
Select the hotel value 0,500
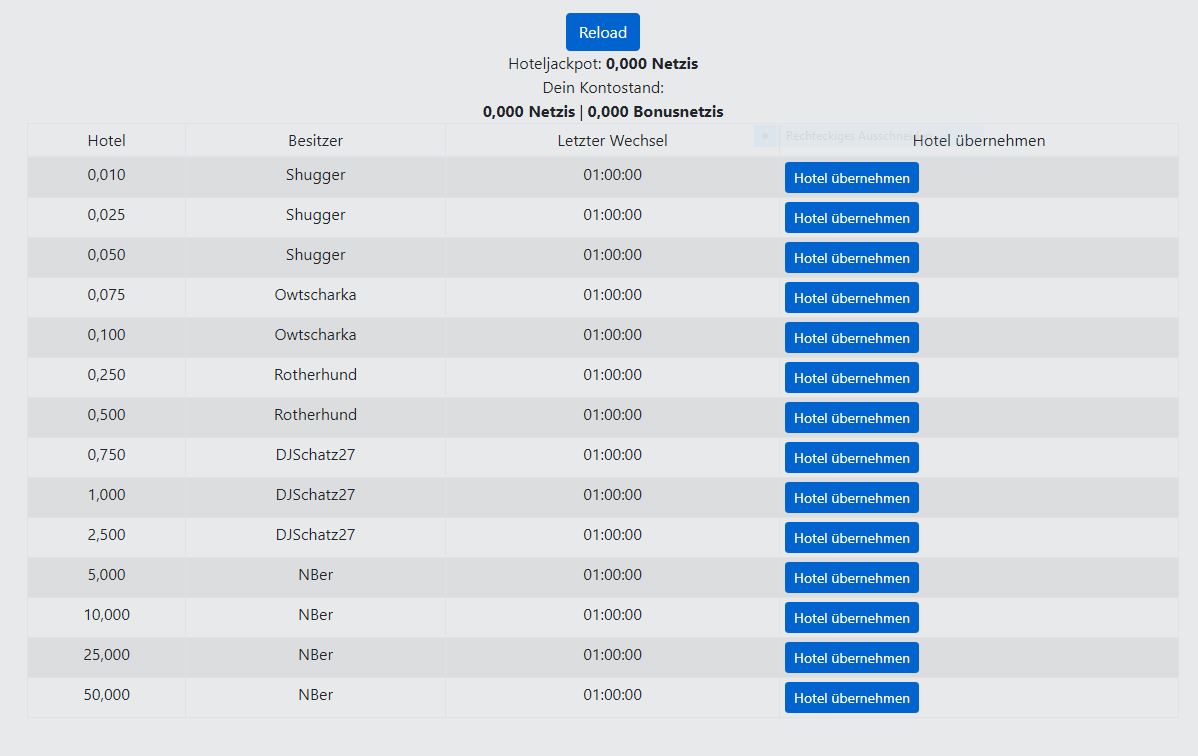pyautogui.click(x=106, y=414)
